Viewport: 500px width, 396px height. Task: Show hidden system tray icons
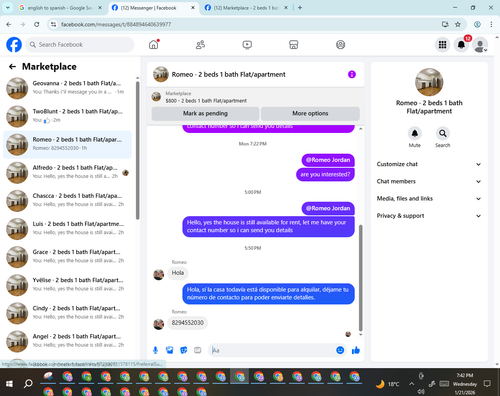tap(412, 384)
